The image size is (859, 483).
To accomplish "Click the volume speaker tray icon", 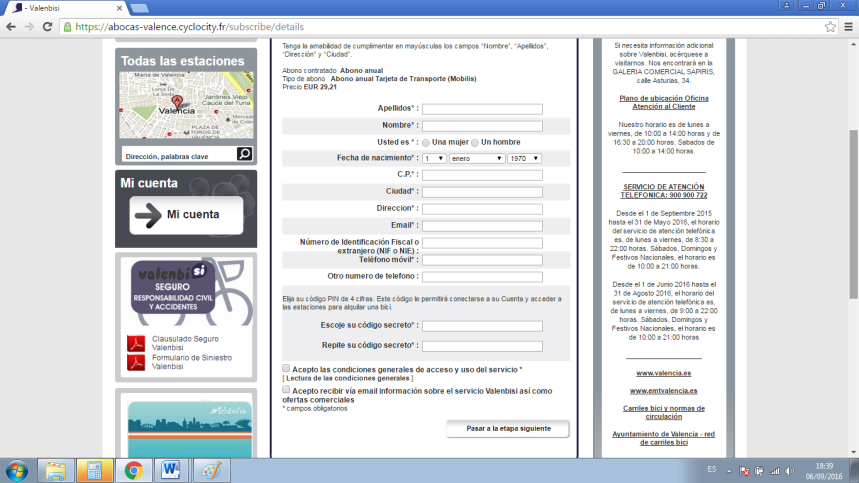I will [x=789, y=471].
